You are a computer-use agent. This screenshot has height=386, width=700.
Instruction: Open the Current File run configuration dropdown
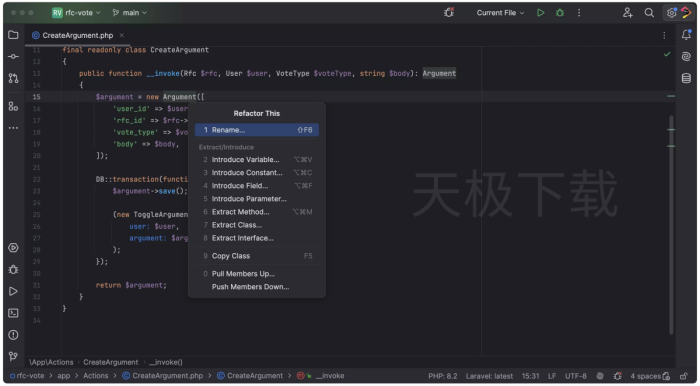click(x=500, y=13)
